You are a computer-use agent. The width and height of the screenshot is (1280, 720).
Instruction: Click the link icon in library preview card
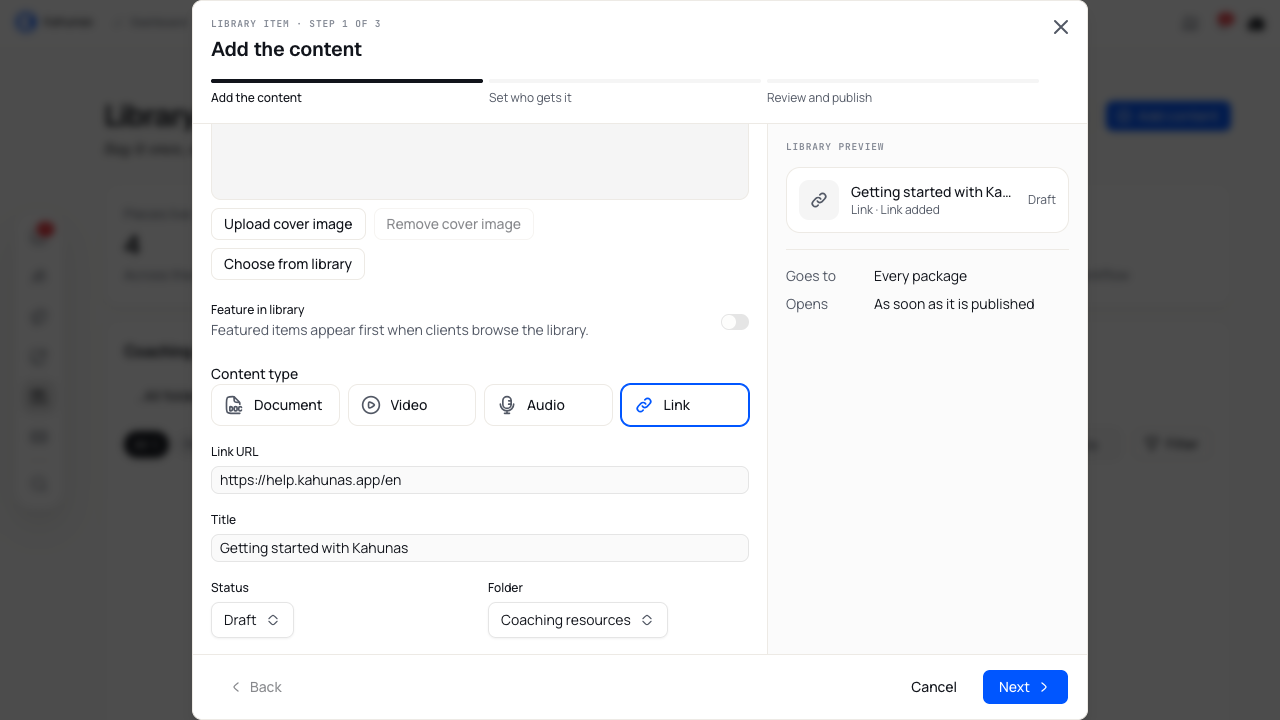(819, 200)
